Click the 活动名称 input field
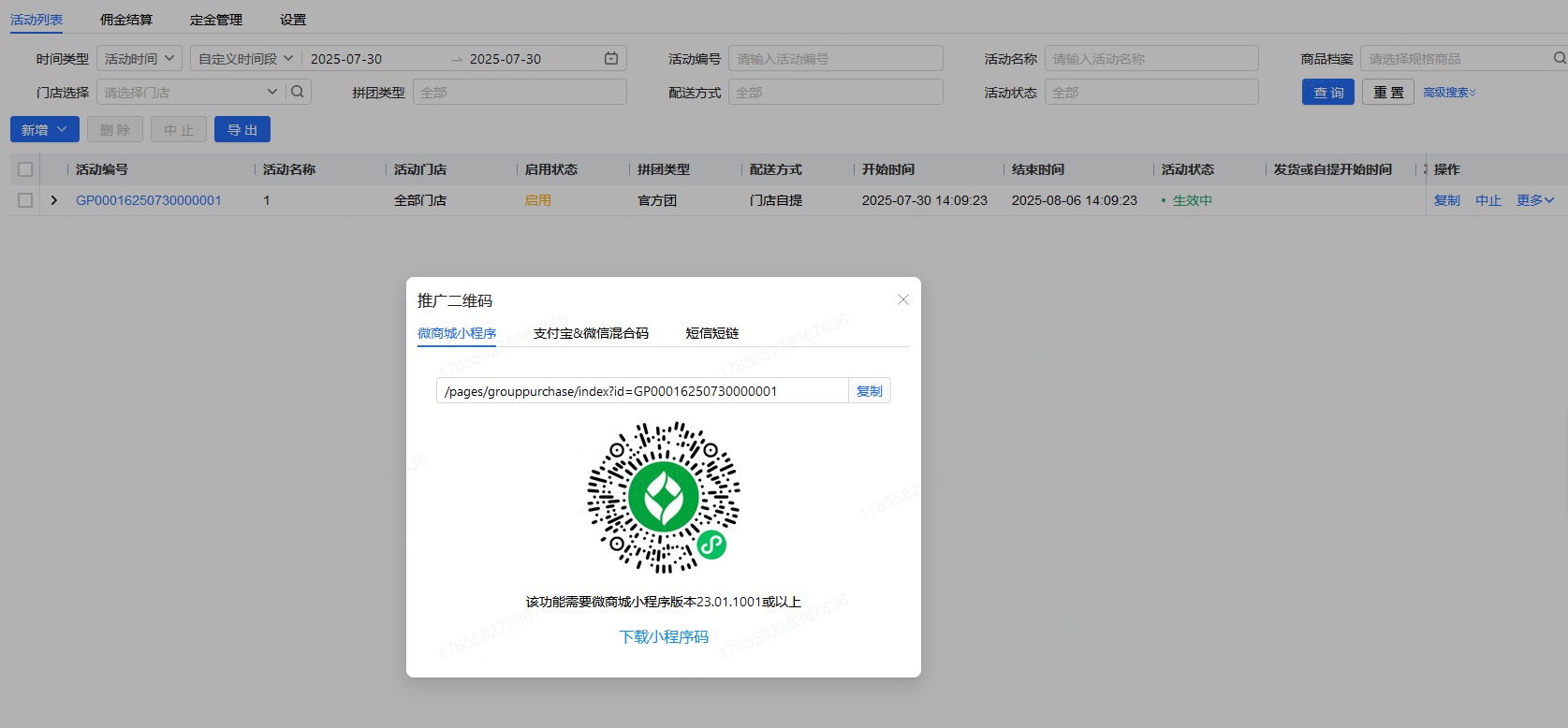This screenshot has width=1568, height=728. point(1151,58)
